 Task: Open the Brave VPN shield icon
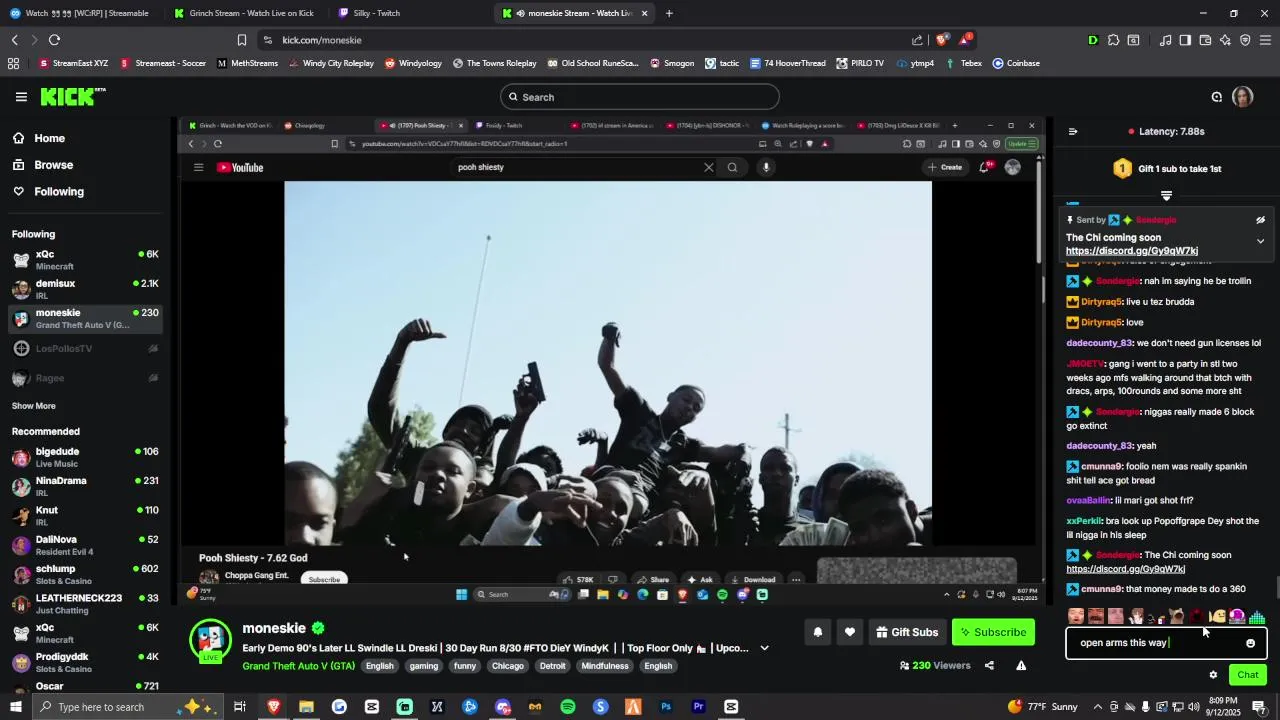(x=1245, y=40)
